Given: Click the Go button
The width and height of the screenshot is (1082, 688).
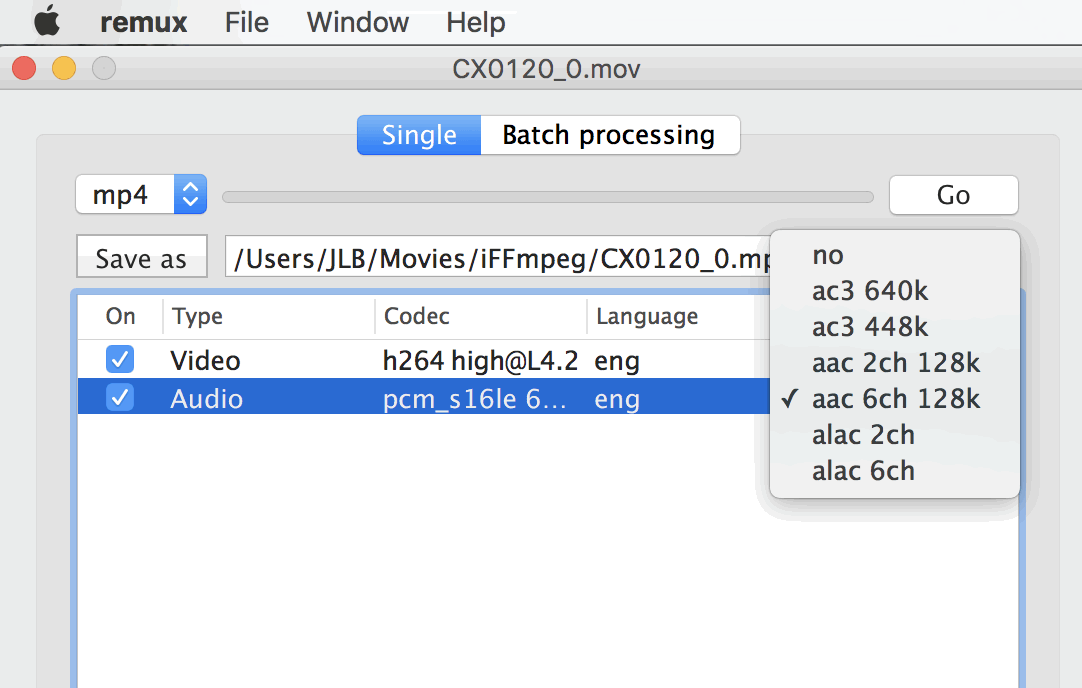Looking at the screenshot, I should (x=953, y=195).
